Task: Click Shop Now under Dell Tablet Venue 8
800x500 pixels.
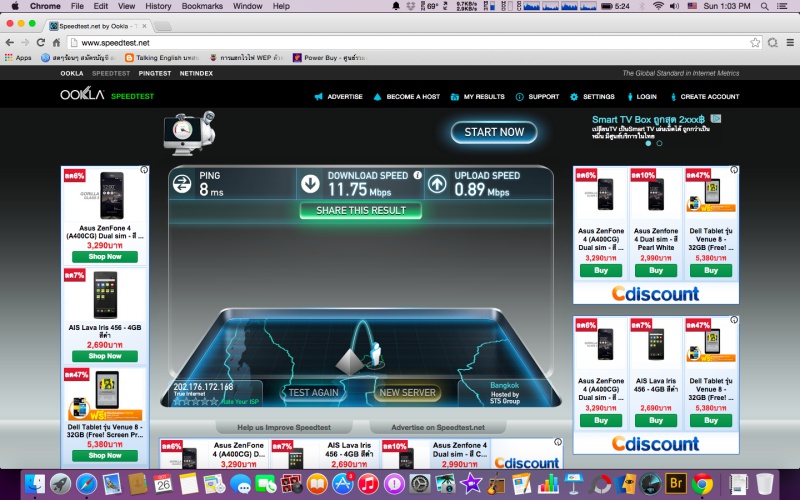Action: (105, 456)
